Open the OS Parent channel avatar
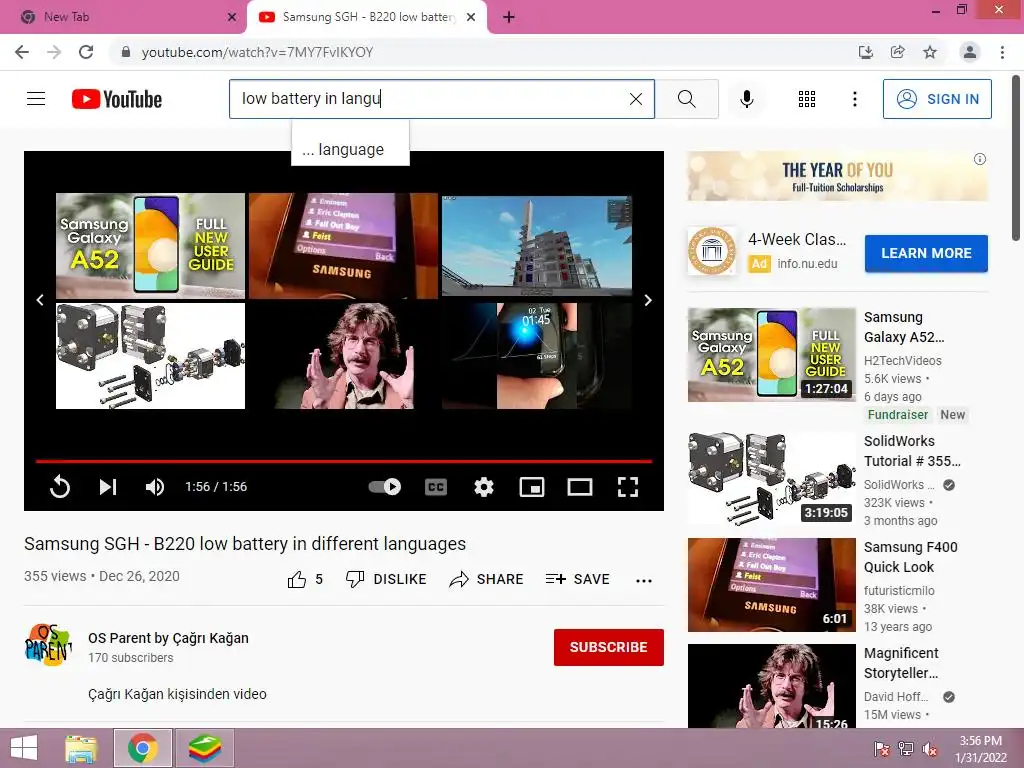The height and width of the screenshot is (768, 1024). [x=48, y=645]
